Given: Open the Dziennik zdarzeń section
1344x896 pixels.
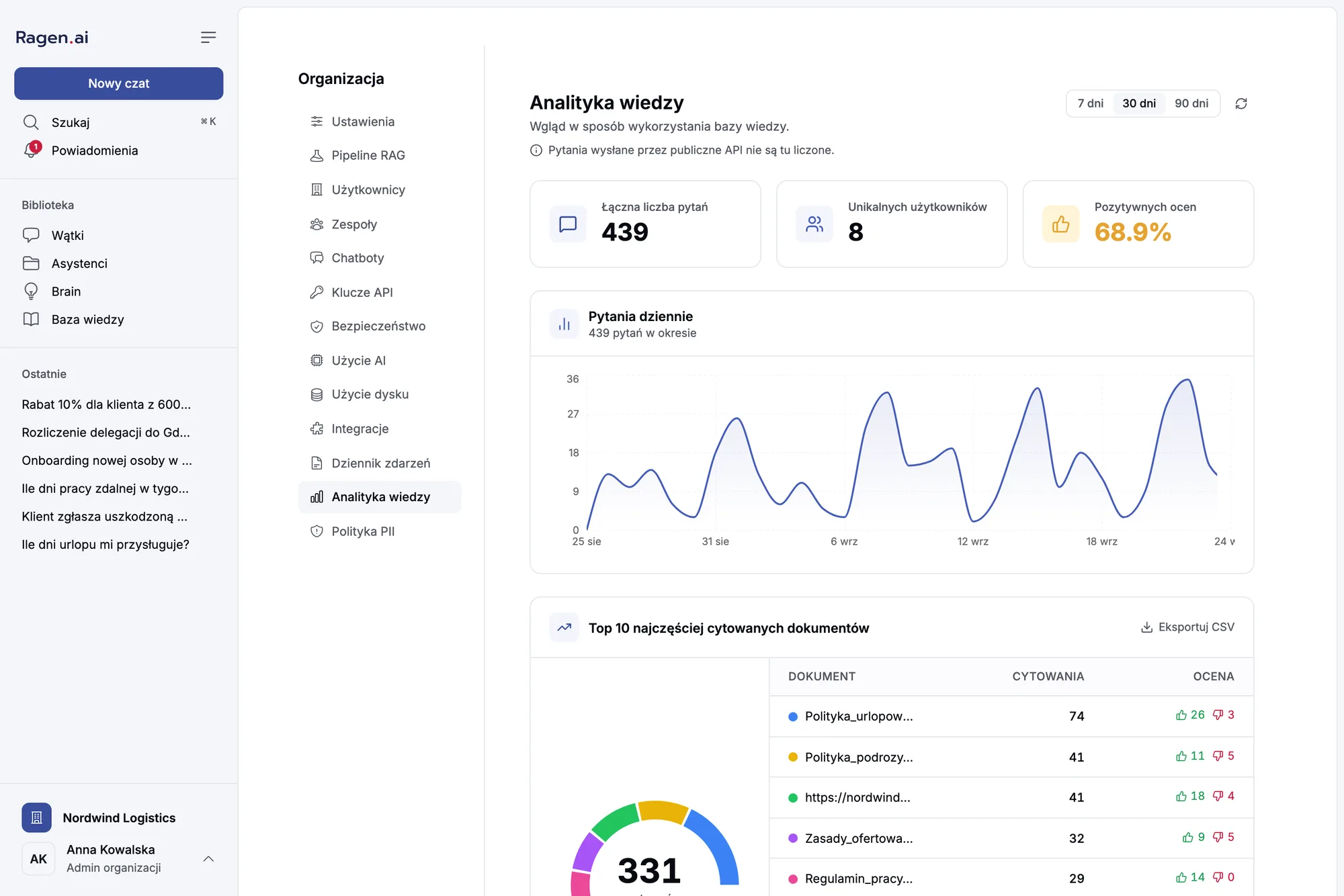Looking at the screenshot, I should pos(380,463).
